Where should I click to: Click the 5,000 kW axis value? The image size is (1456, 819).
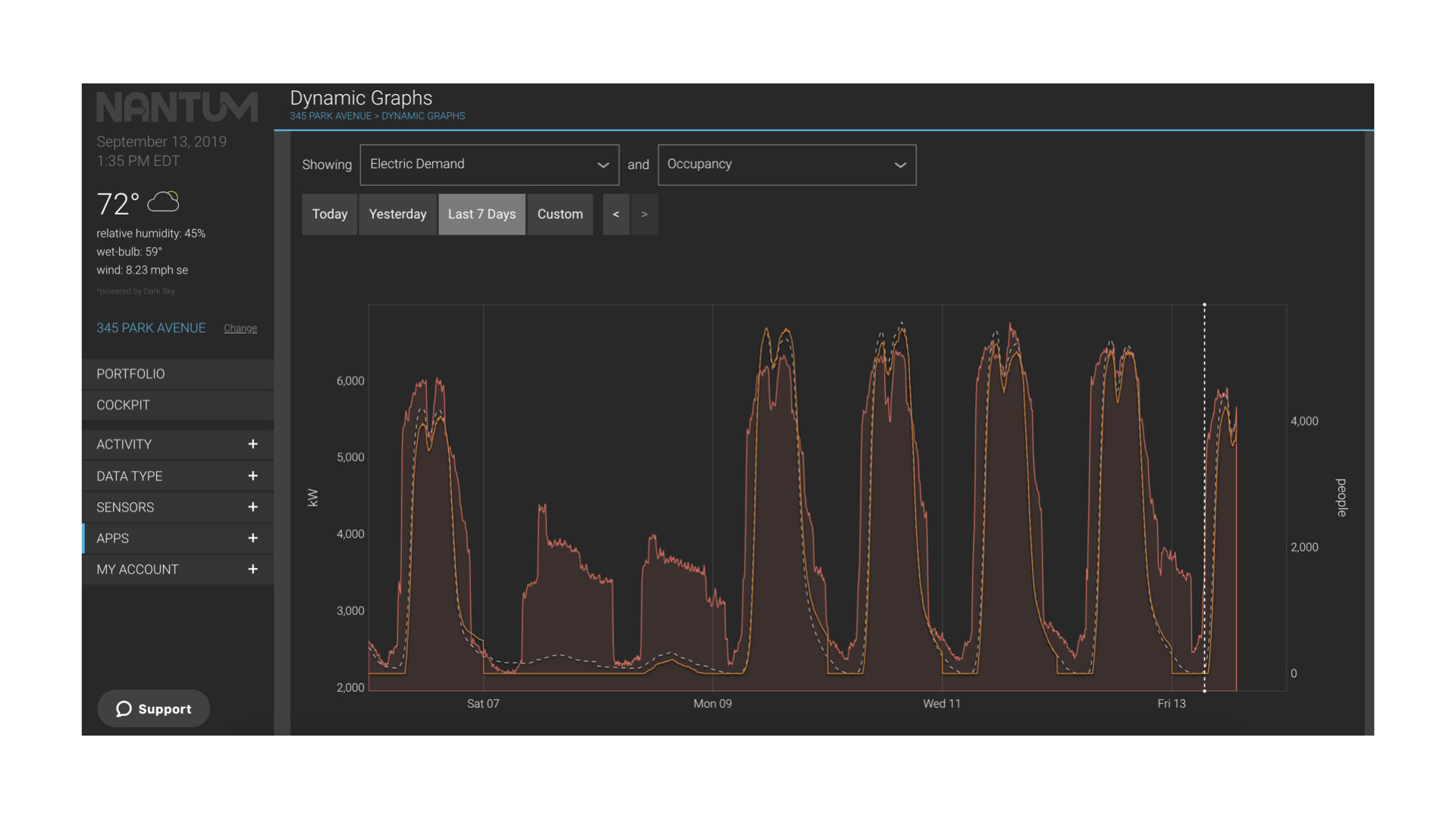point(350,457)
